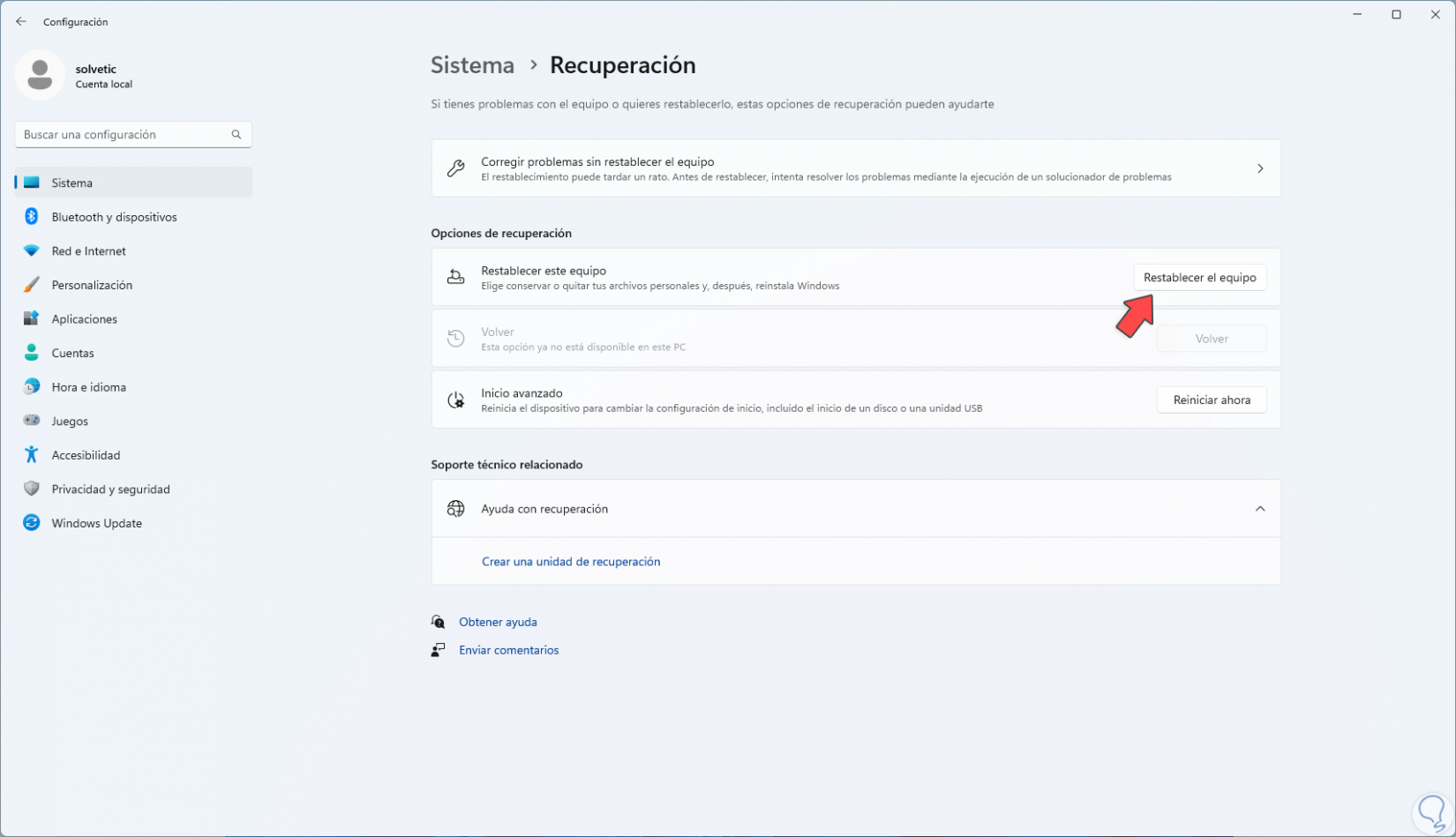
Task: Go to Privacidad y seguridad
Action: (x=134, y=489)
